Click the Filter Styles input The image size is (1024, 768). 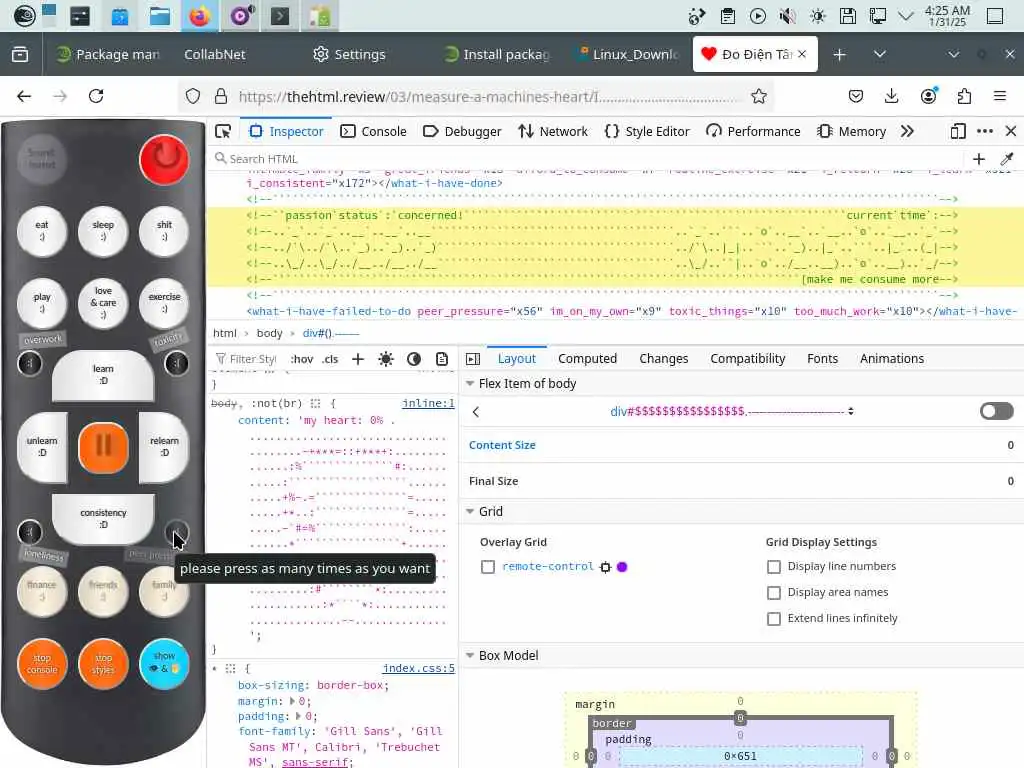(246, 359)
